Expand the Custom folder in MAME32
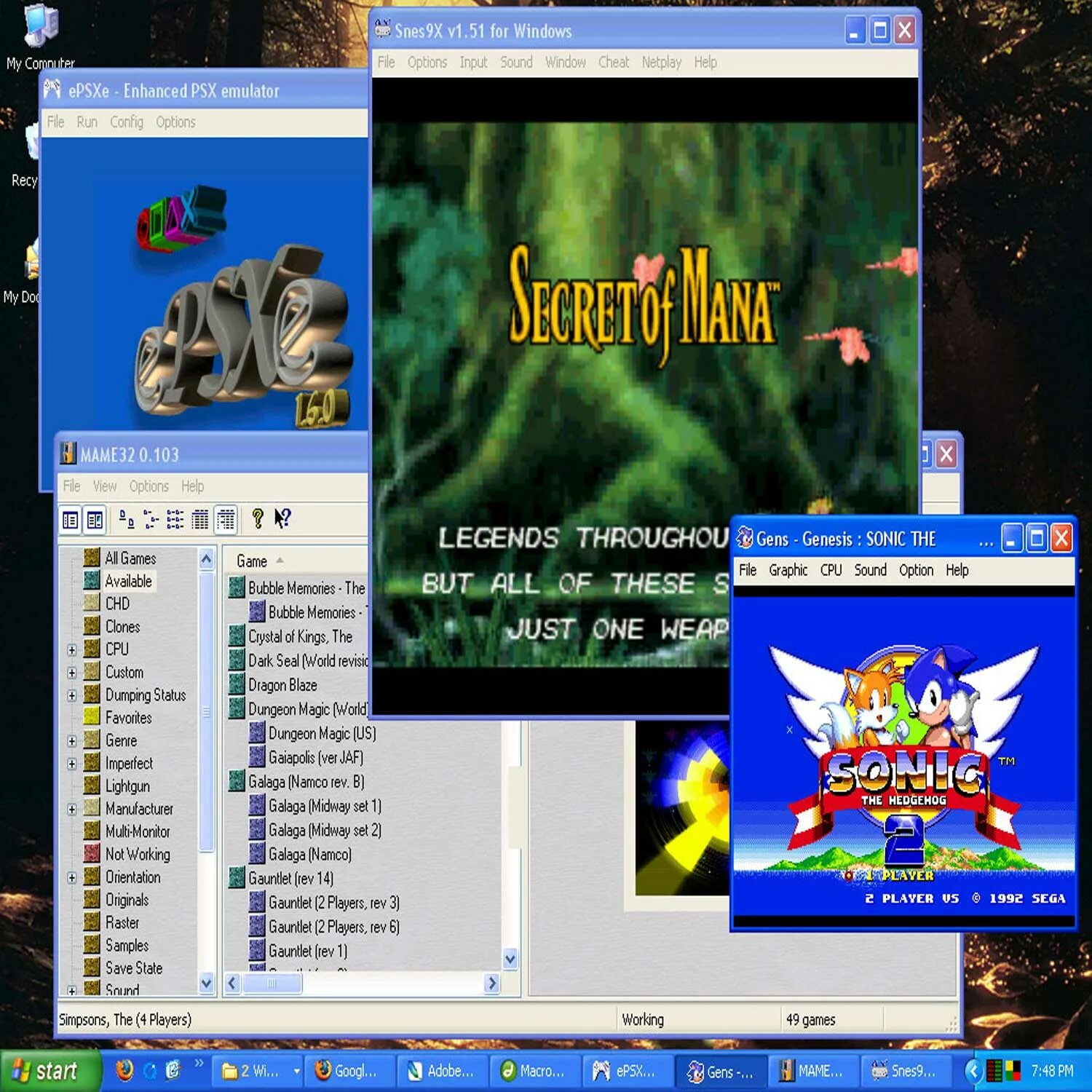1092x1092 pixels. (72, 673)
